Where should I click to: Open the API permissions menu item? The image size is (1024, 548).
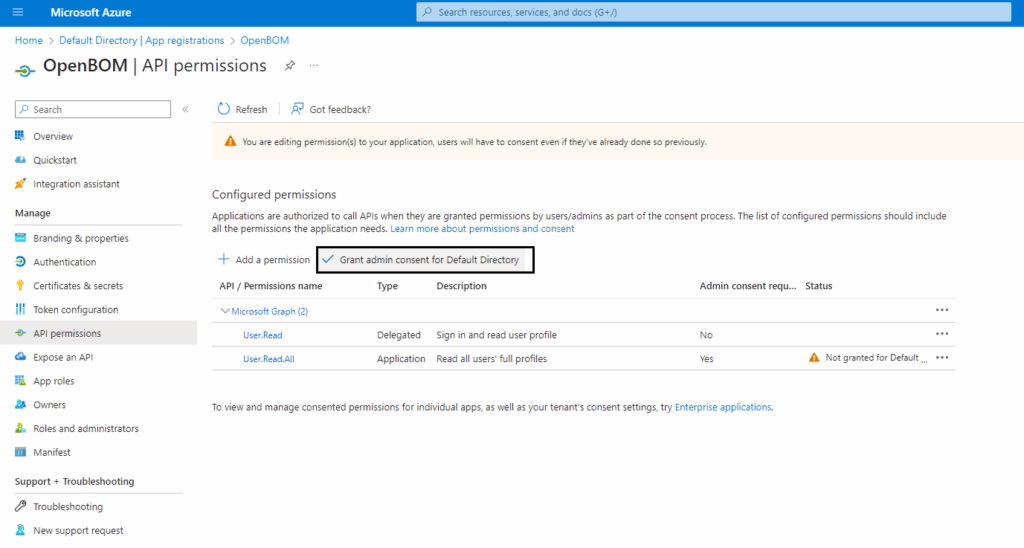(x=98, y=333)
